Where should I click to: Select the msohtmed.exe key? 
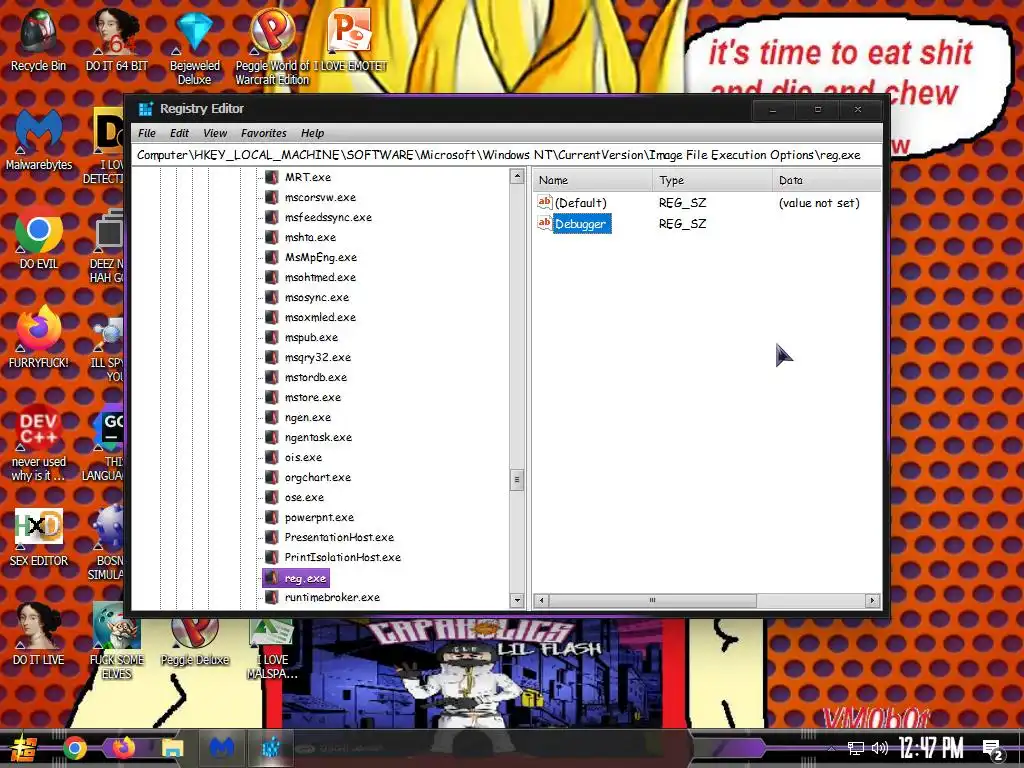coord(320,278)
